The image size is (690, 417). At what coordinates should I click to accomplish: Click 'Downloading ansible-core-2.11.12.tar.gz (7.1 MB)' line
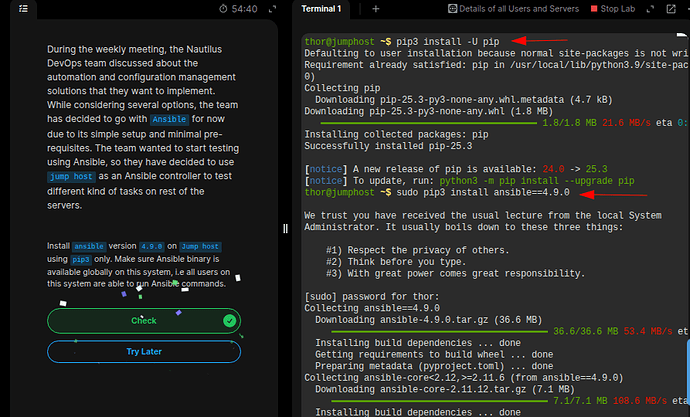445,389
